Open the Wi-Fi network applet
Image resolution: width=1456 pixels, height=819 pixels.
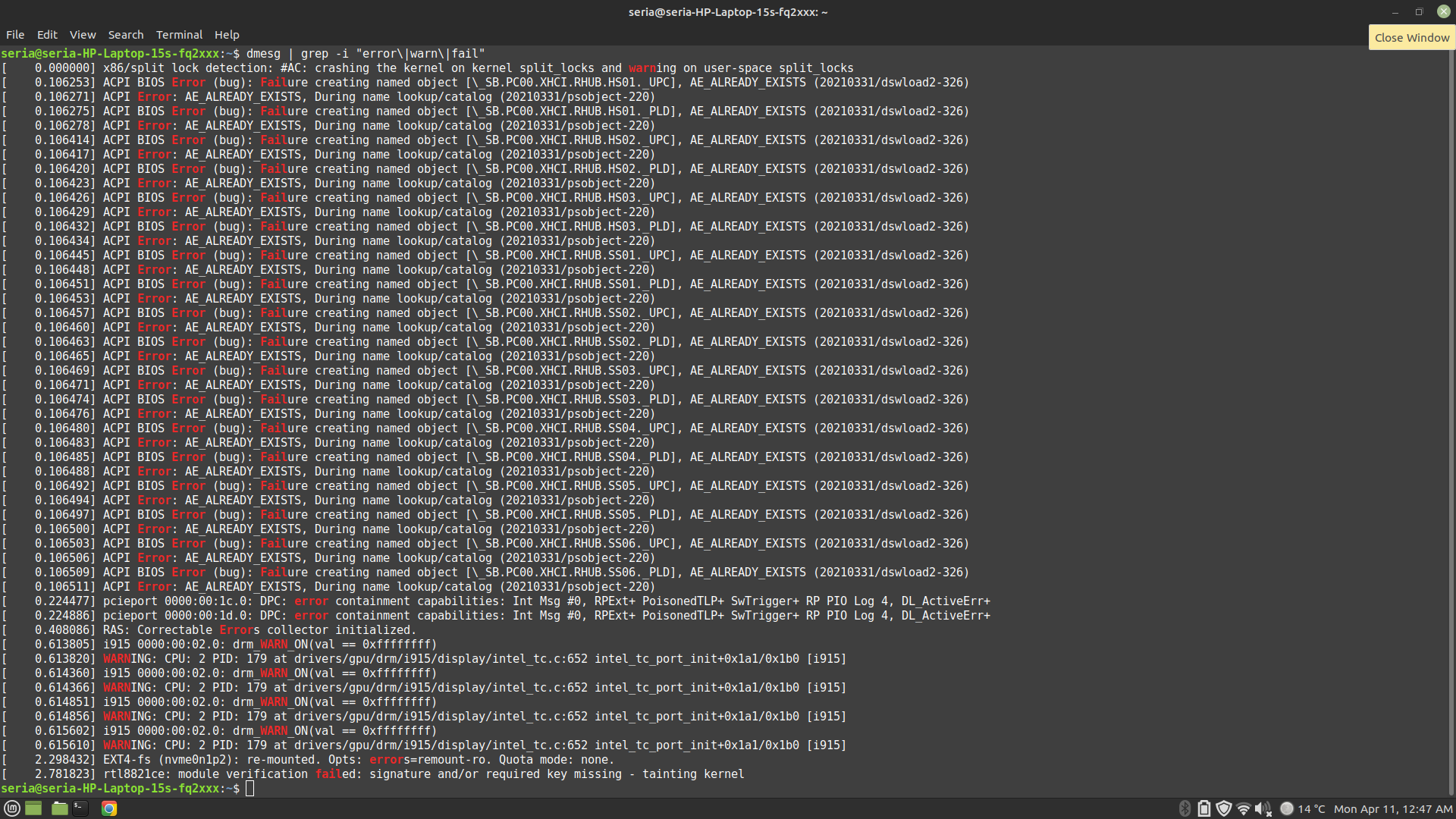point(1243,808)
